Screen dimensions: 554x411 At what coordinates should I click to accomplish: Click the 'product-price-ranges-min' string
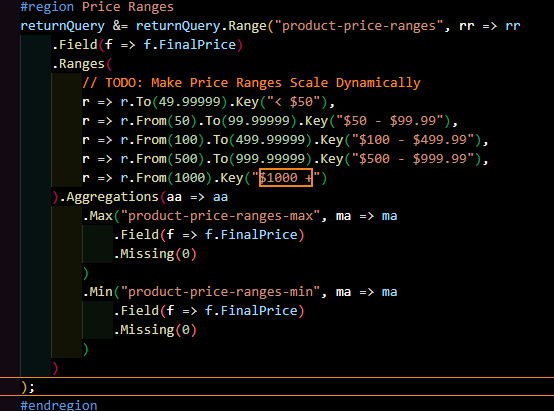click(x=220, y=292)
